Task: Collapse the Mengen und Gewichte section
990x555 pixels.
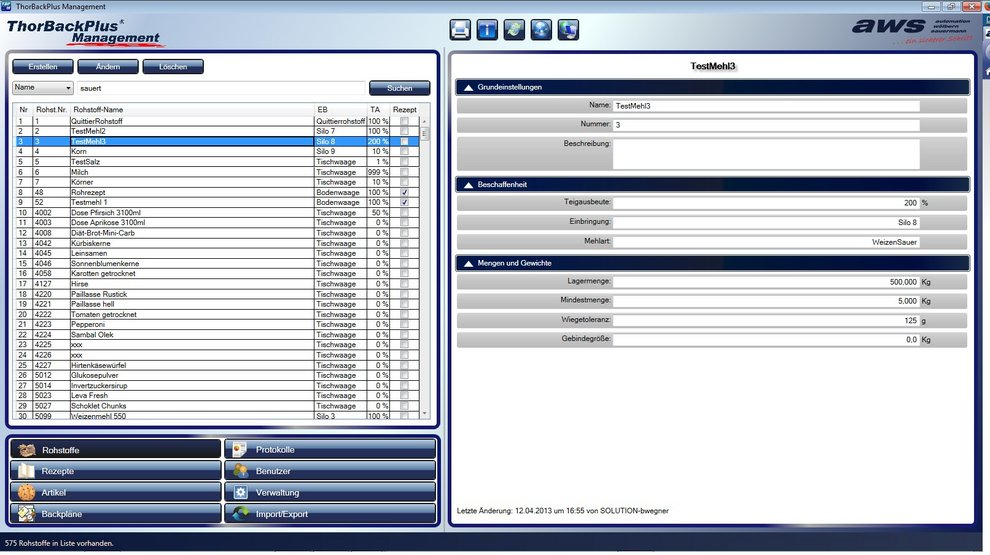Action: (x=468, y=263)
